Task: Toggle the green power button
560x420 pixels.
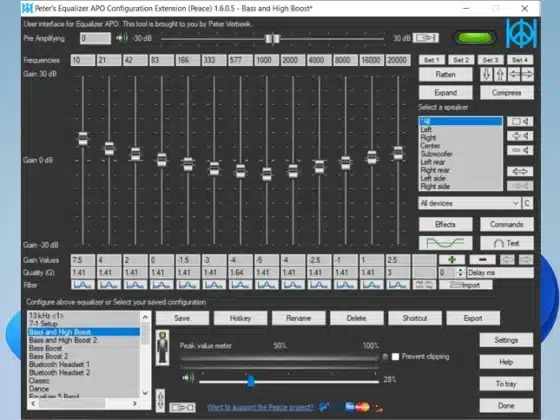Action: (x=474, y=38)
